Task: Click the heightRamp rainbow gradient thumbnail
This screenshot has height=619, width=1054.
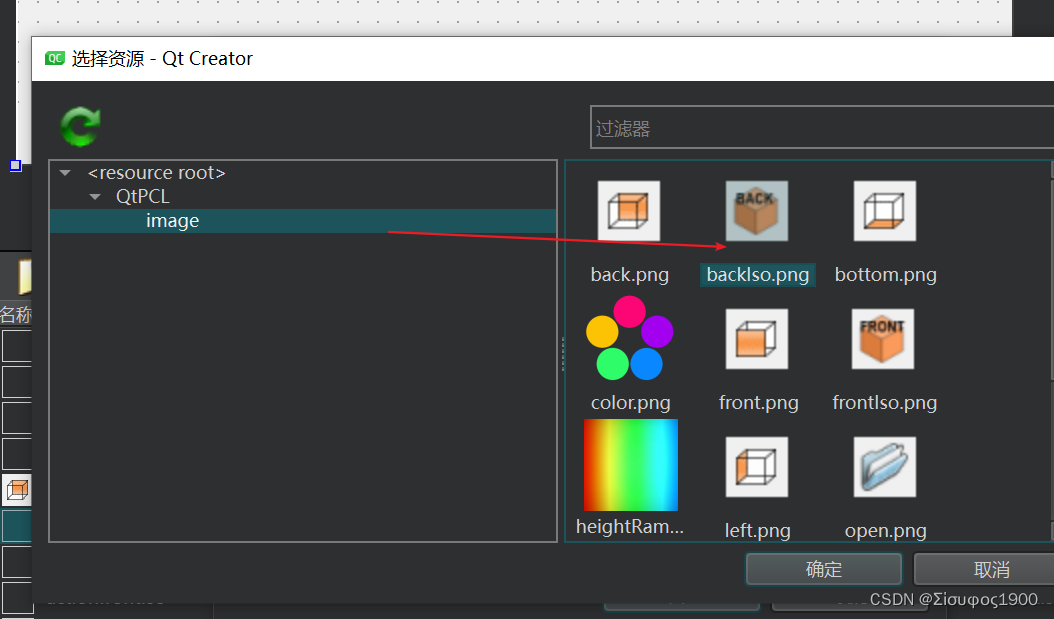Action: pos(630,464)
